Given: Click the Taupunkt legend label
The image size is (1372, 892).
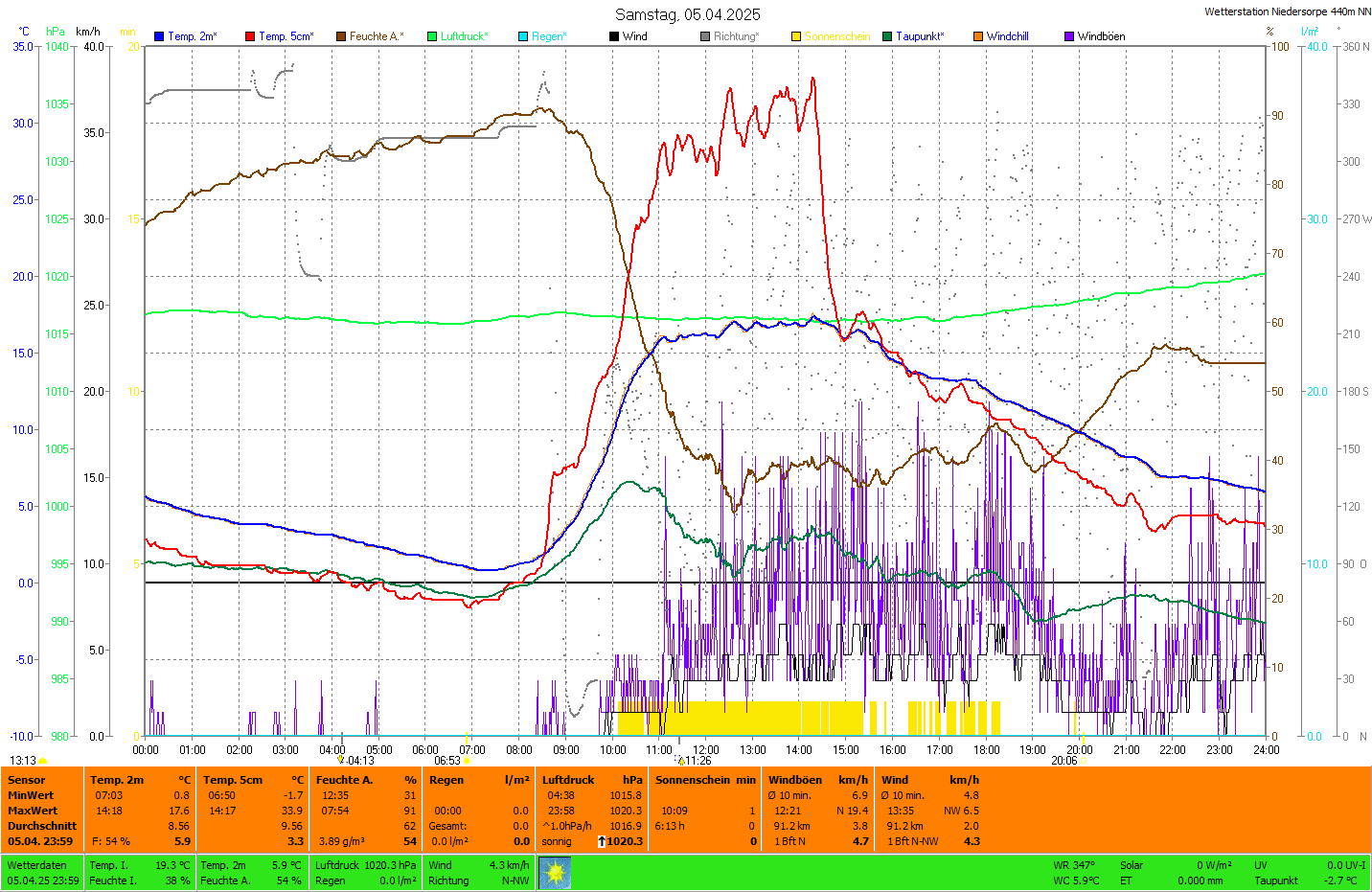Looking at the screenshot, I should pyautogui.click(x=920, y=36).
